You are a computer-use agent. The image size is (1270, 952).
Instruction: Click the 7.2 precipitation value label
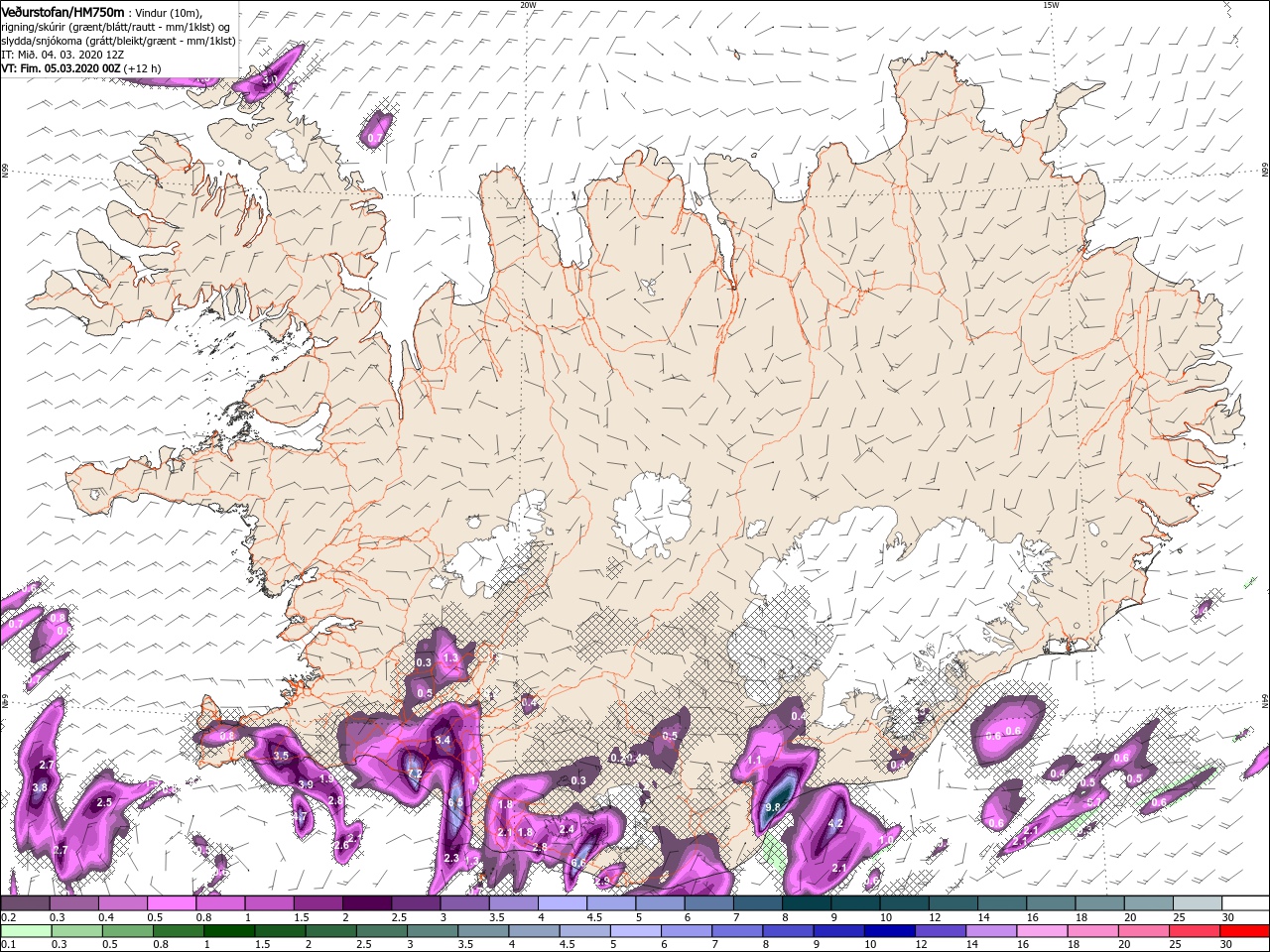415,773
